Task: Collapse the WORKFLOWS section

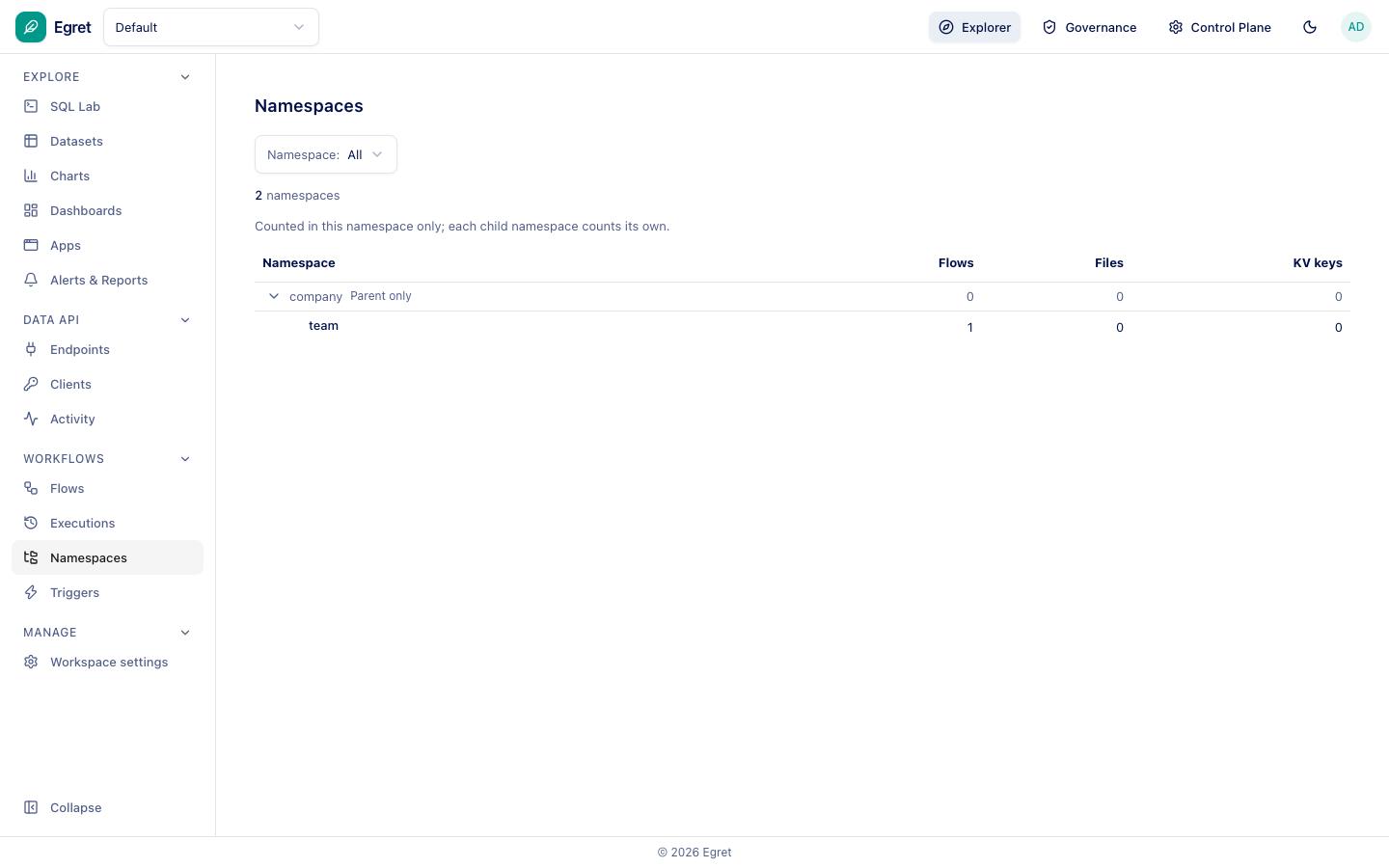Action: click(x=185, y=459)
